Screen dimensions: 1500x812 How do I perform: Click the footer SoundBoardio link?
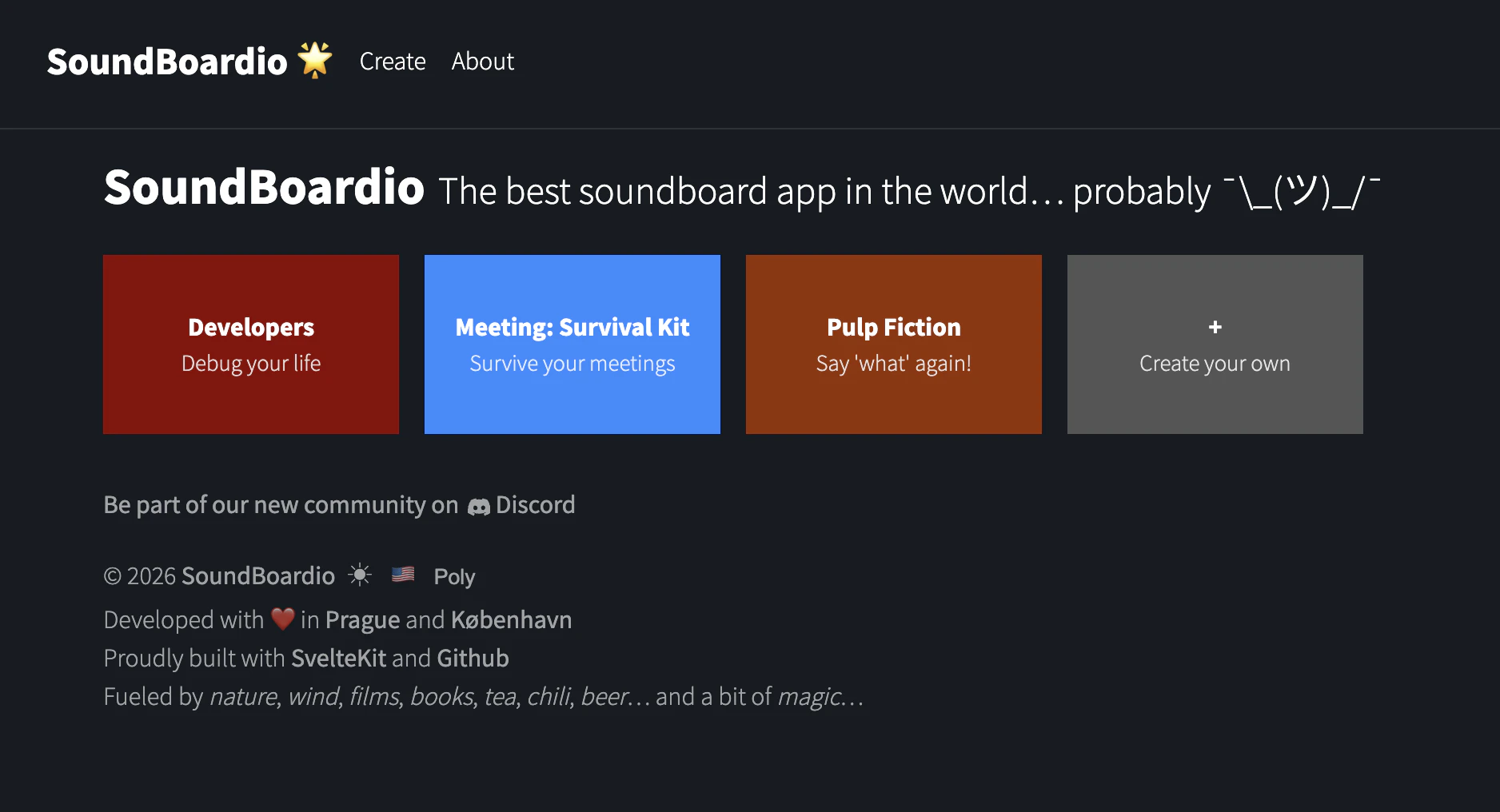coord(258,576)
